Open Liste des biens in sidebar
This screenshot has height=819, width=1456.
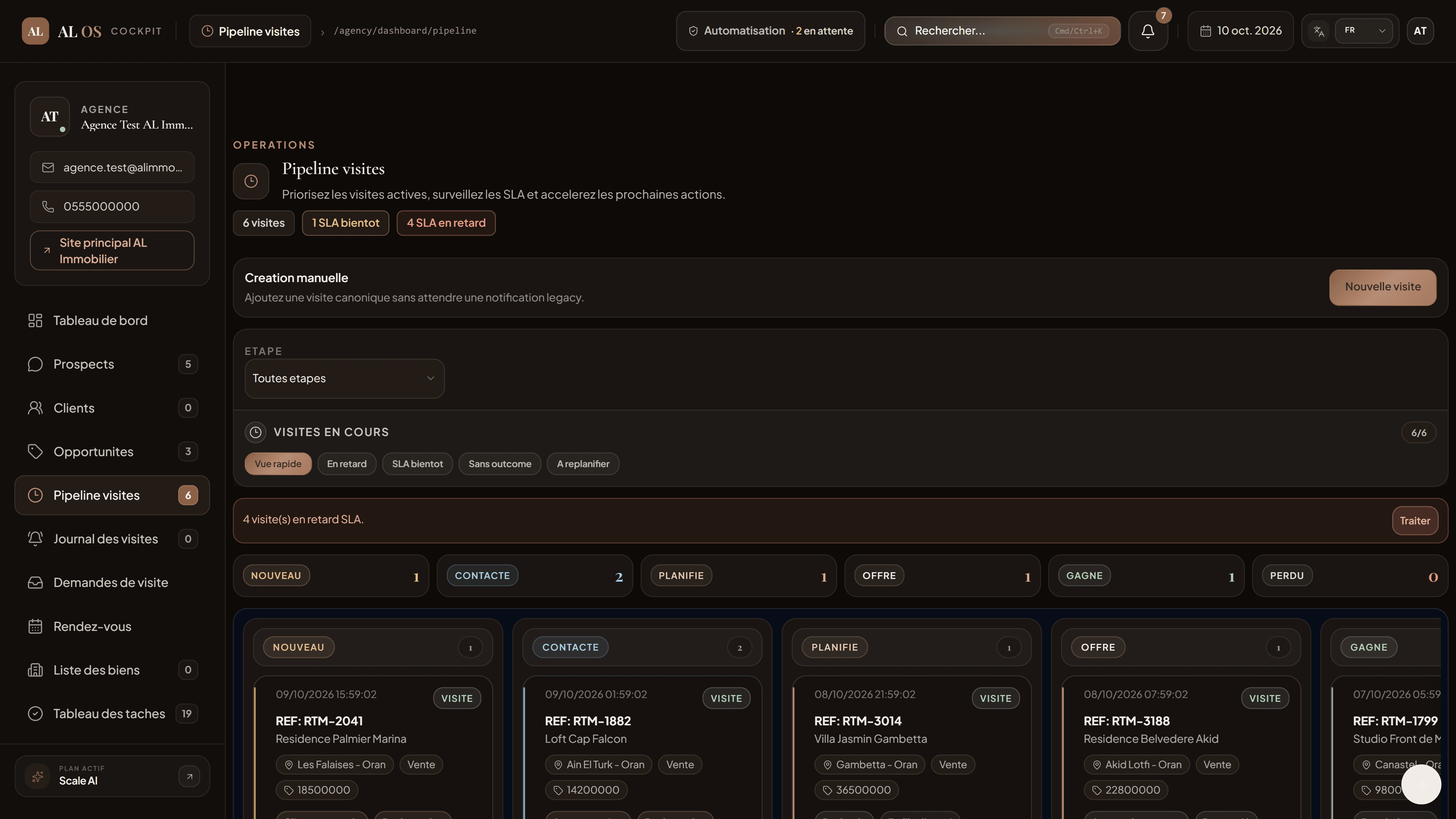[112, 670]
